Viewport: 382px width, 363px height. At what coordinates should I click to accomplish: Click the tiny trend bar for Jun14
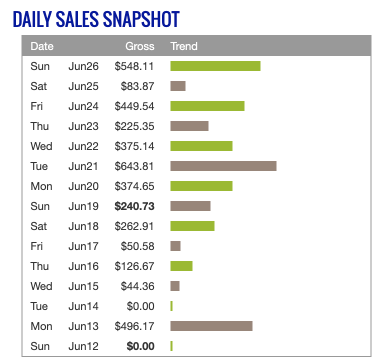pos(171,306)
